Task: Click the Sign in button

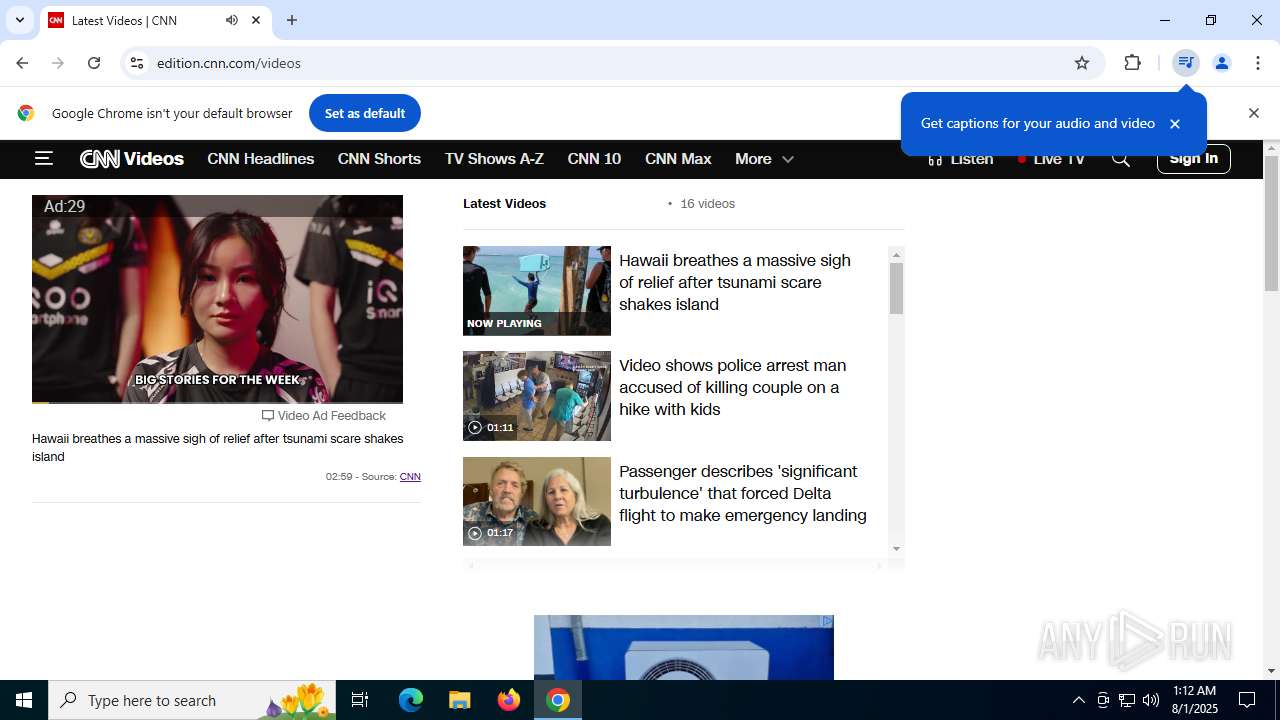Action: [1194, 159]
